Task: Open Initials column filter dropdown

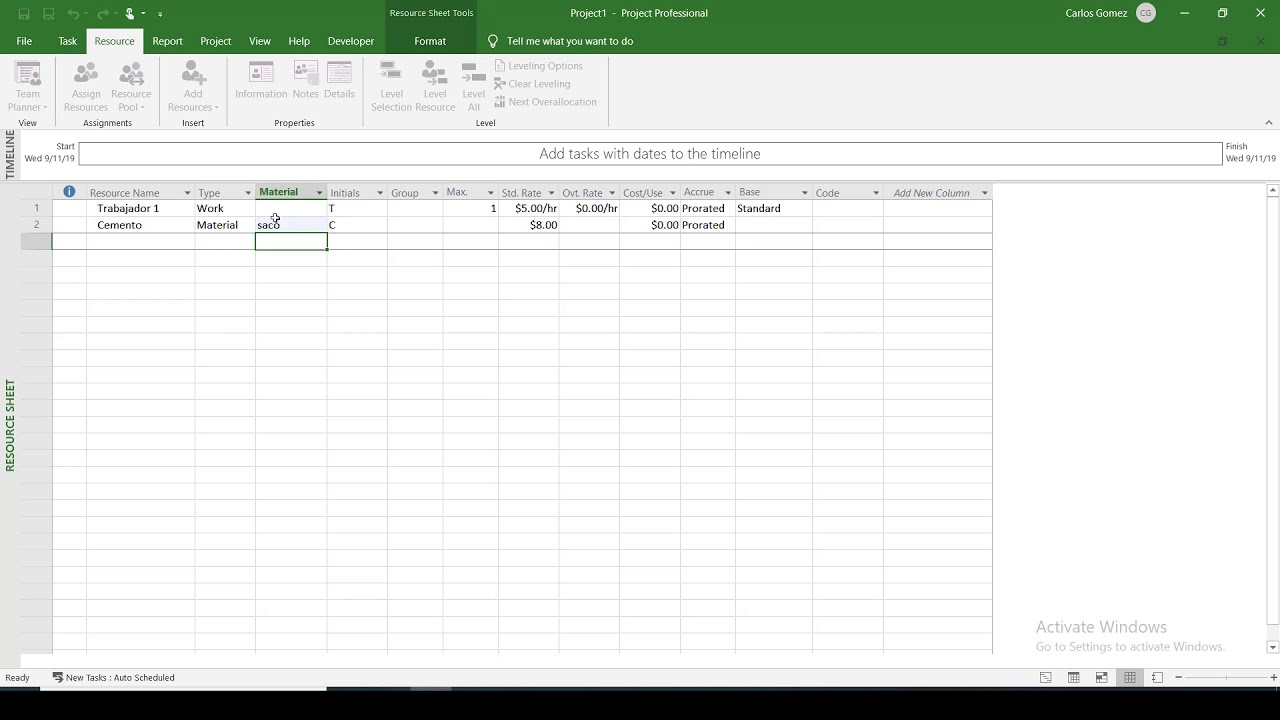Action: coord(380,193)
